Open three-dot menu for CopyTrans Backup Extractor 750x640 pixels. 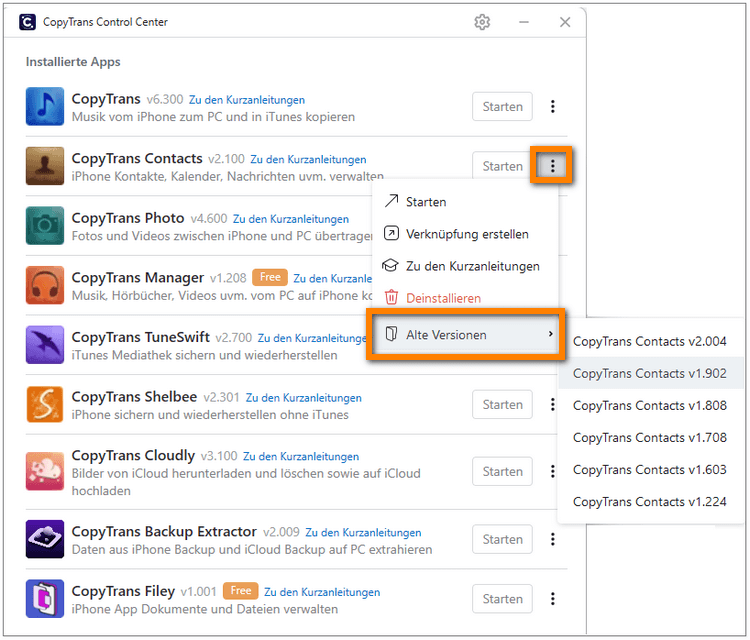click(552, 539)
